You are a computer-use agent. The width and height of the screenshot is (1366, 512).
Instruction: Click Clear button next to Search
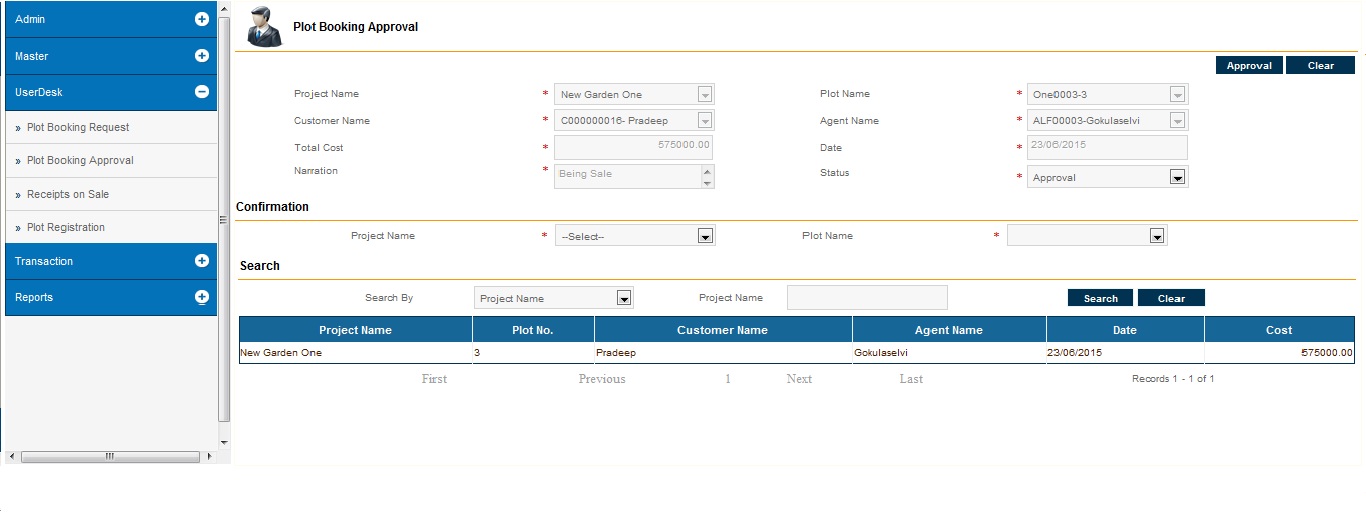click(x=1171, y=298)
